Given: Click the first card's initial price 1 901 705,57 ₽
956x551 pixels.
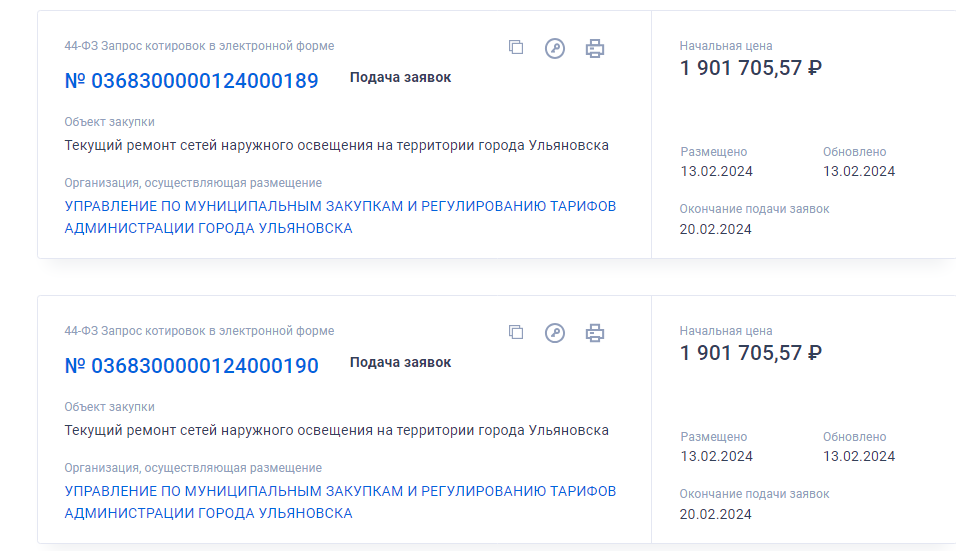Looking at the screenshot, I should 750,68.
